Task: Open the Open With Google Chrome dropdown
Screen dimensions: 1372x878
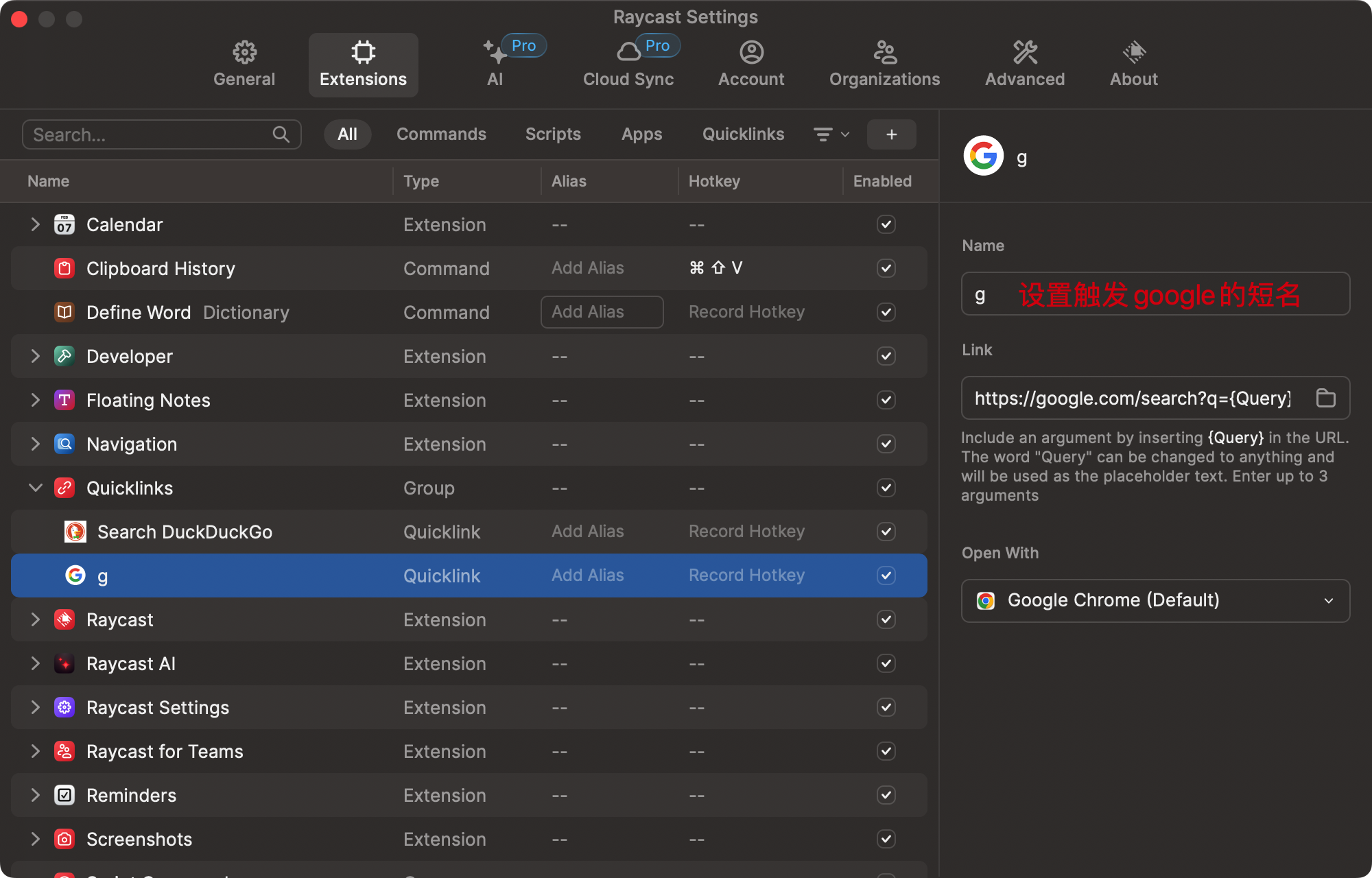Action: pyautogui.click(x=1155, y=601)
